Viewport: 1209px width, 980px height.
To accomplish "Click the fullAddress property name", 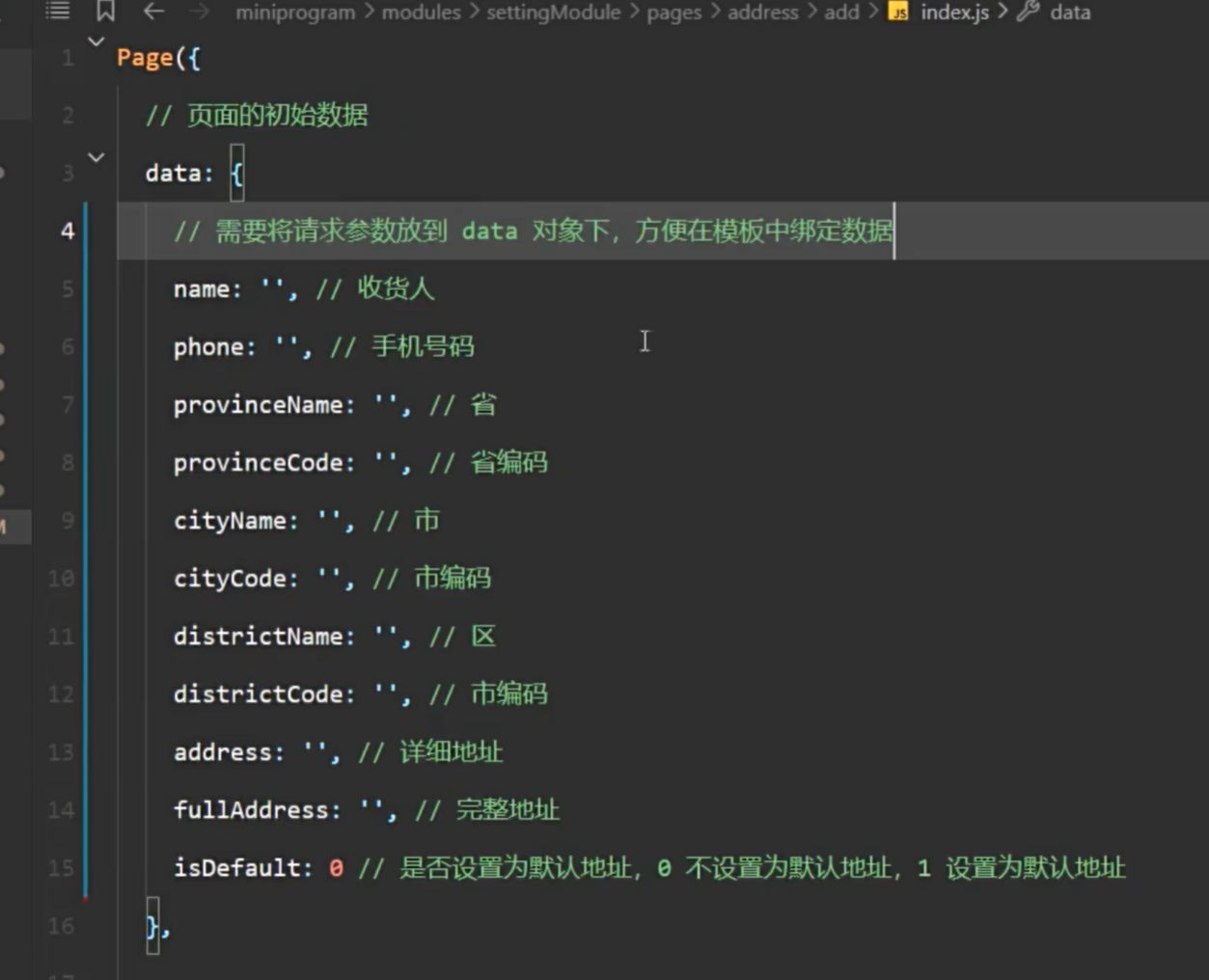I will [251, 809].
